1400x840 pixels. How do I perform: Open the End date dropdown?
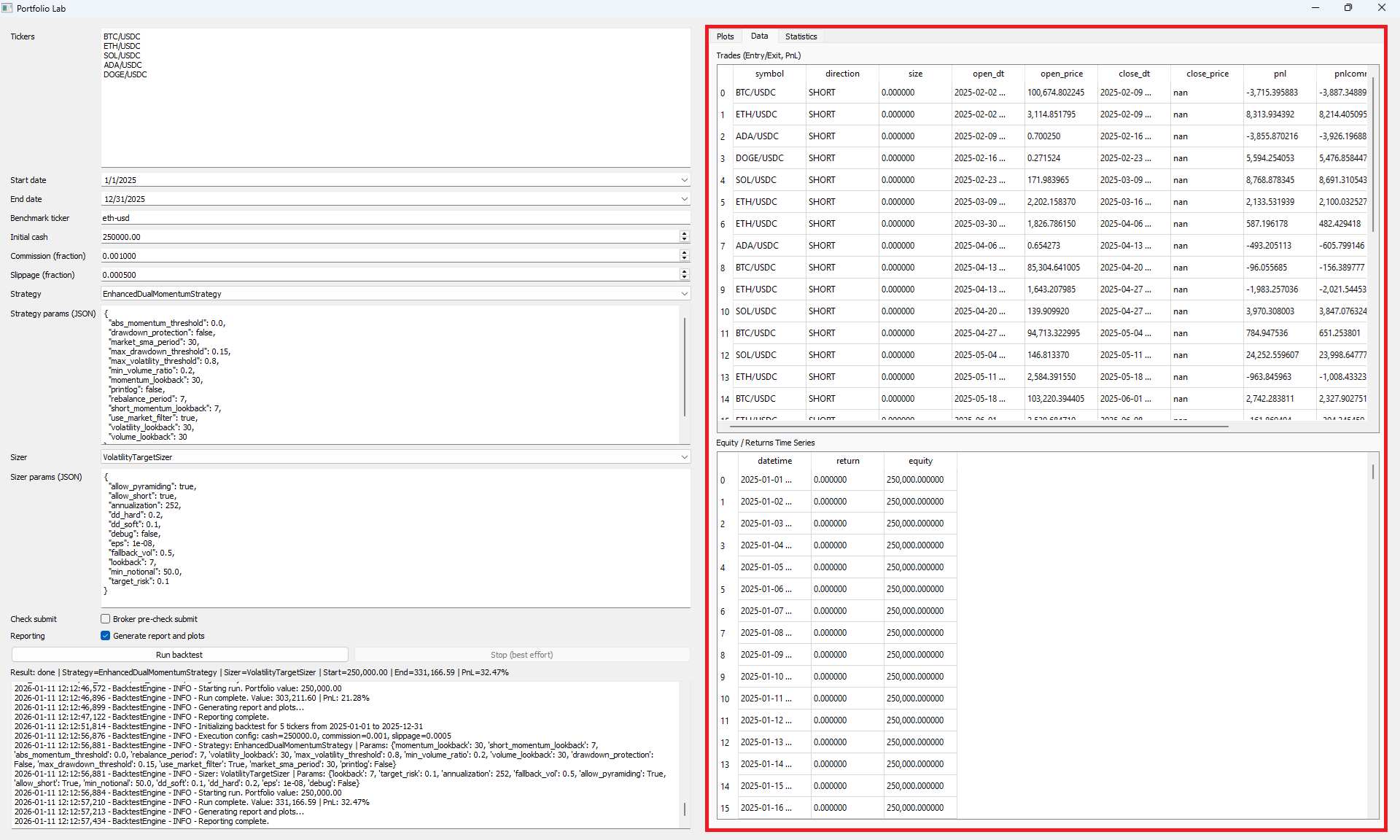684,198
